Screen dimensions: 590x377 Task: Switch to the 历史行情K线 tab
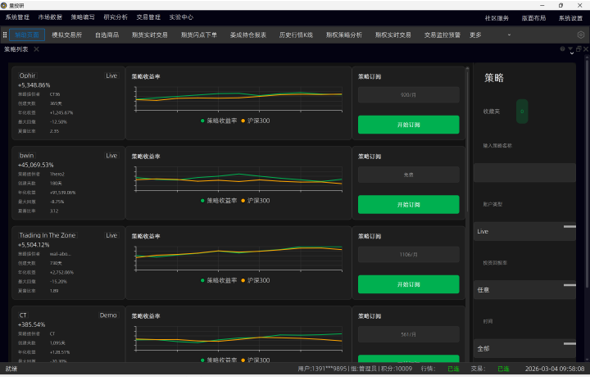pyautogui.click(x=296, y=35)
